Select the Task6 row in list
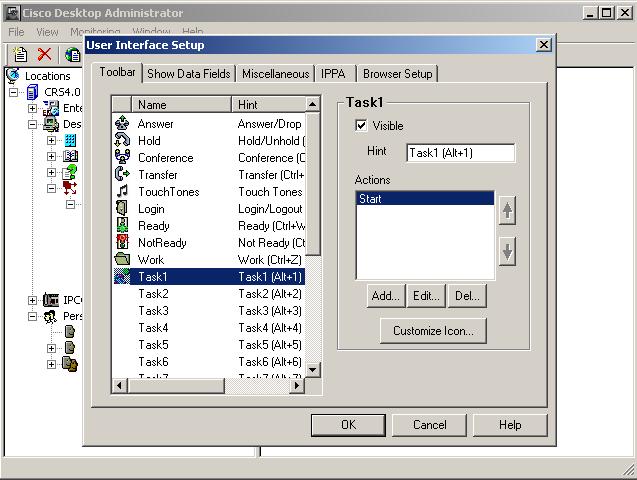The width and height of the screenshot is (637, 480). (x=209, y=362)
